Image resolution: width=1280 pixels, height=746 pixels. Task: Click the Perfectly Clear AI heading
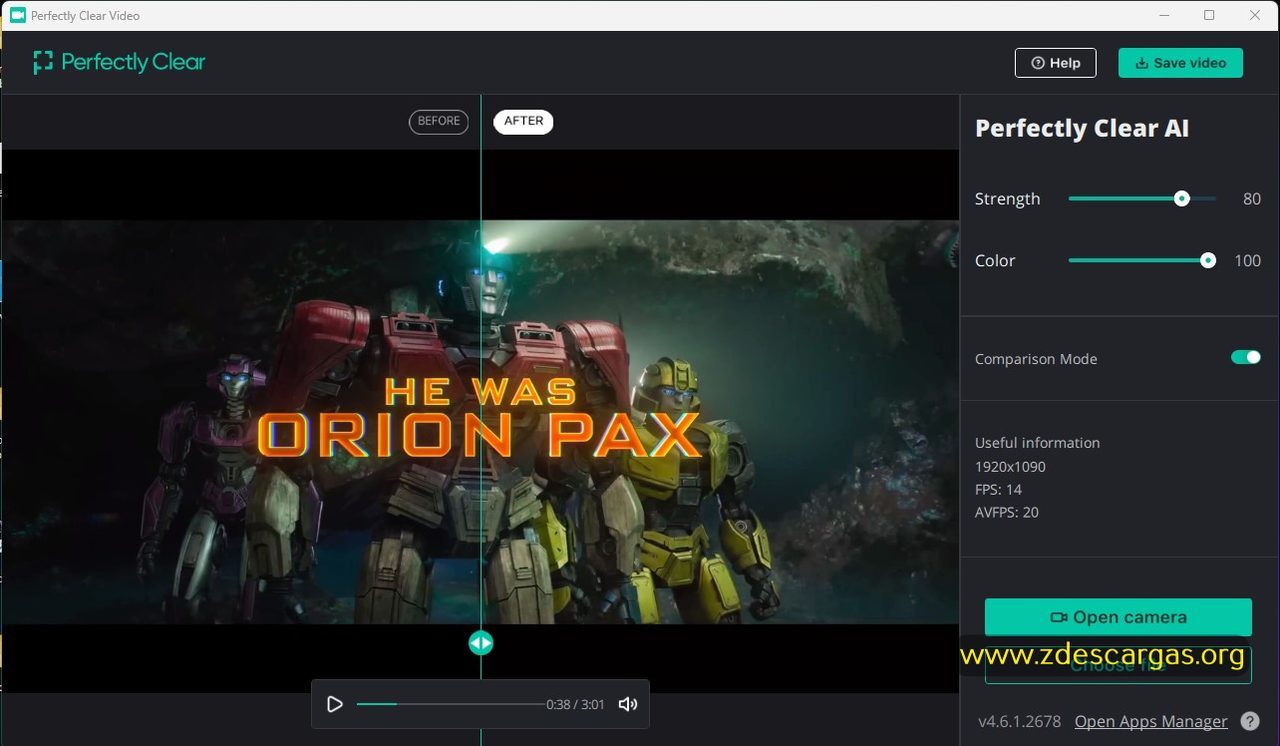(x=1082, y=128)
